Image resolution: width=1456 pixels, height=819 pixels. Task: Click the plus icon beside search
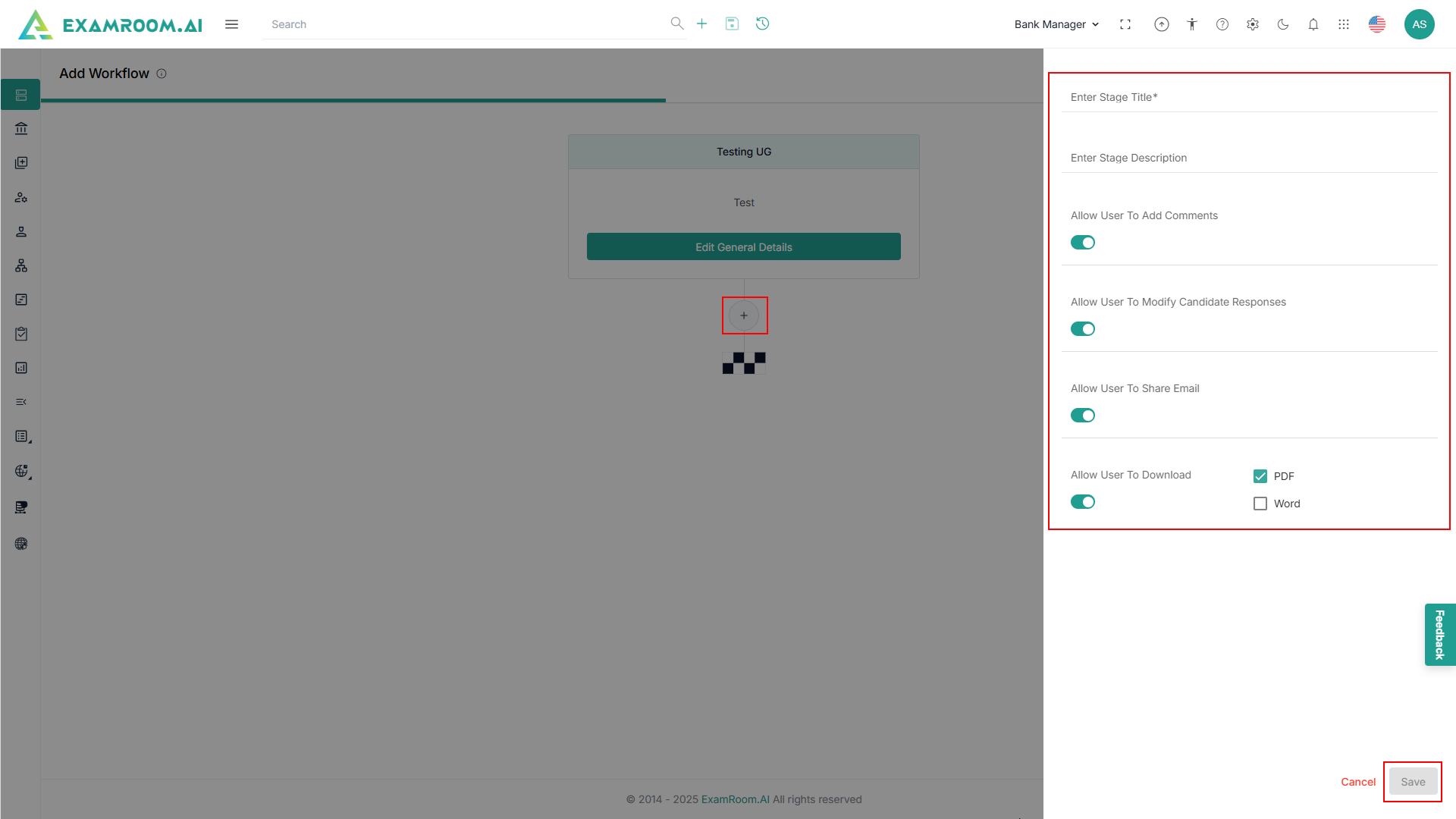[701, 24]
